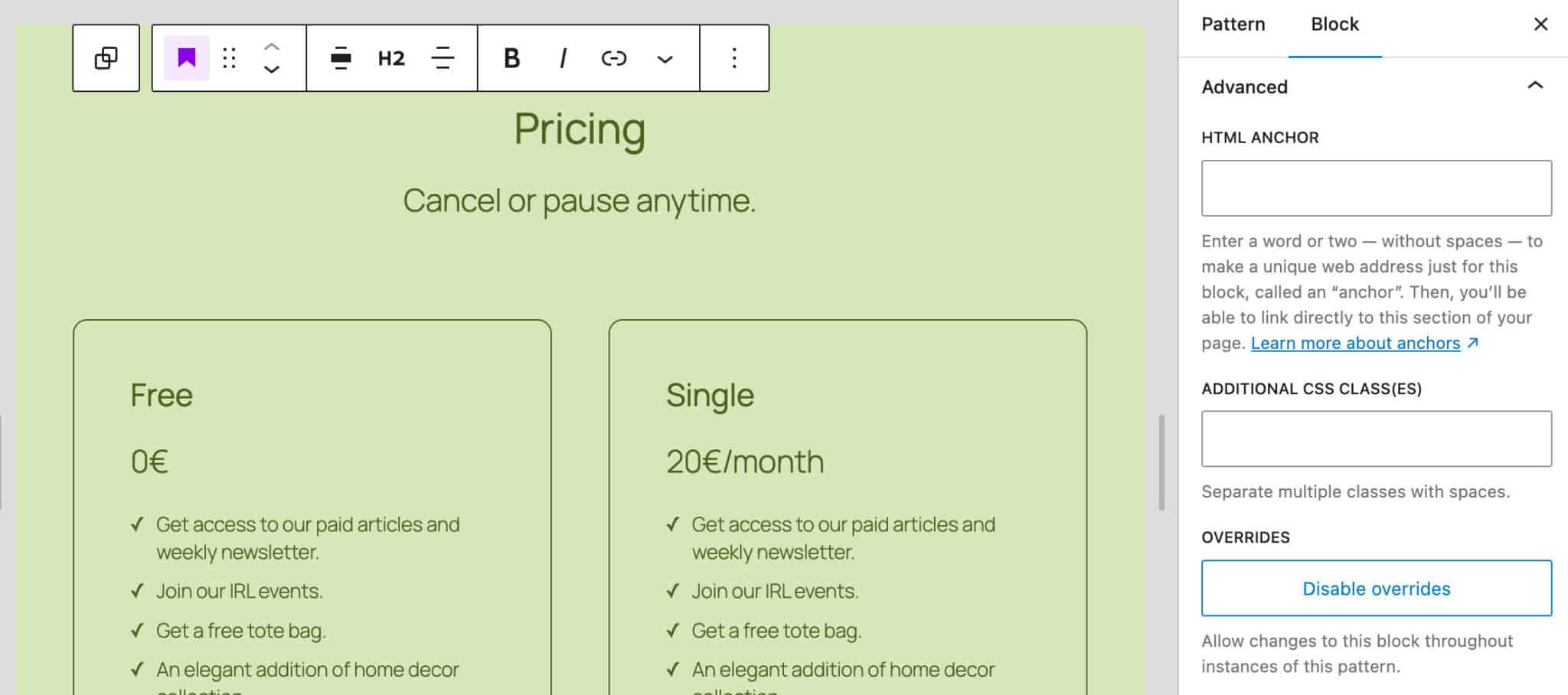
Task: Move block up with the up arrow
Action: click(x=271, y=47)
